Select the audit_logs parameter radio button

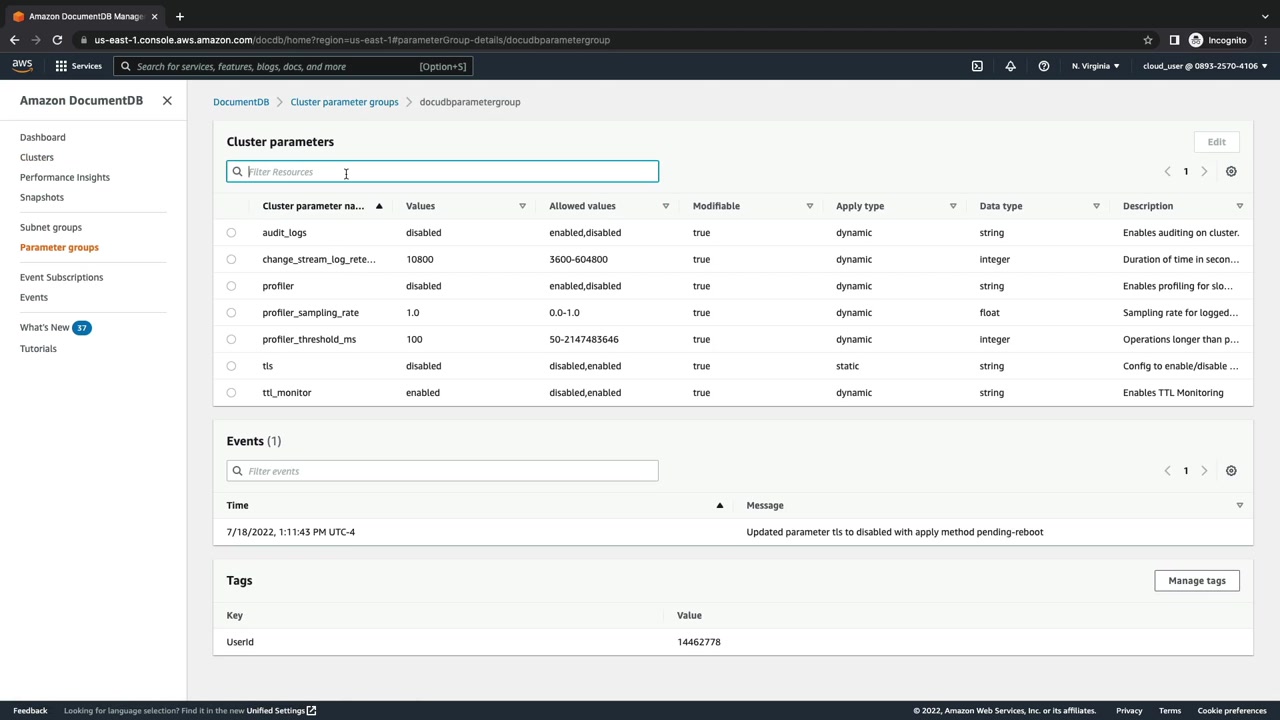coord(231,233)
